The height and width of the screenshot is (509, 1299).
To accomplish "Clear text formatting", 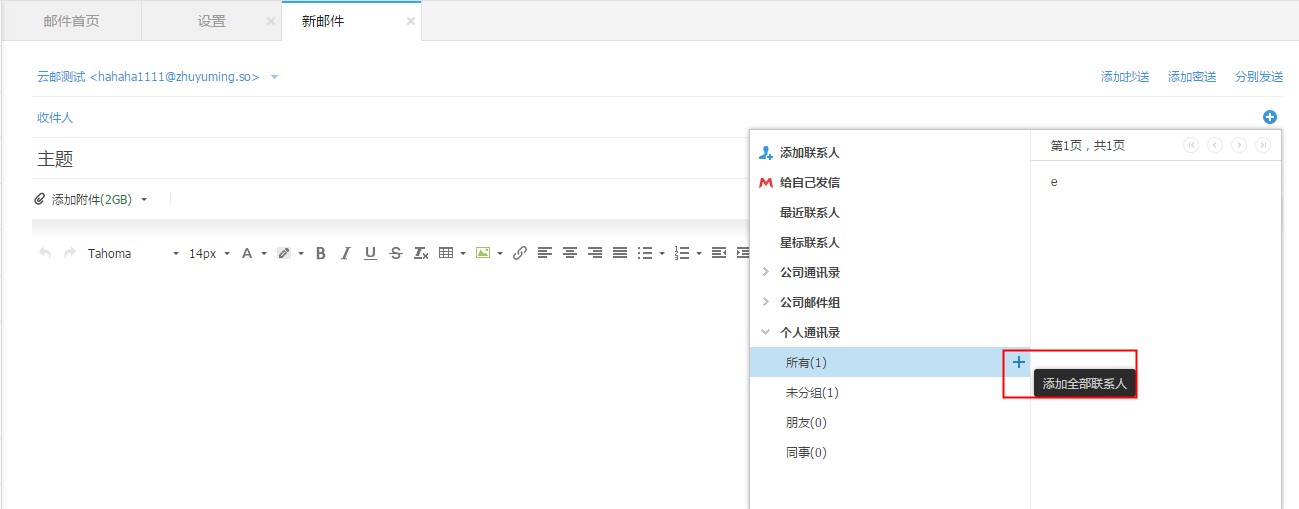I will pyautogui.click(x=421, y=253).
